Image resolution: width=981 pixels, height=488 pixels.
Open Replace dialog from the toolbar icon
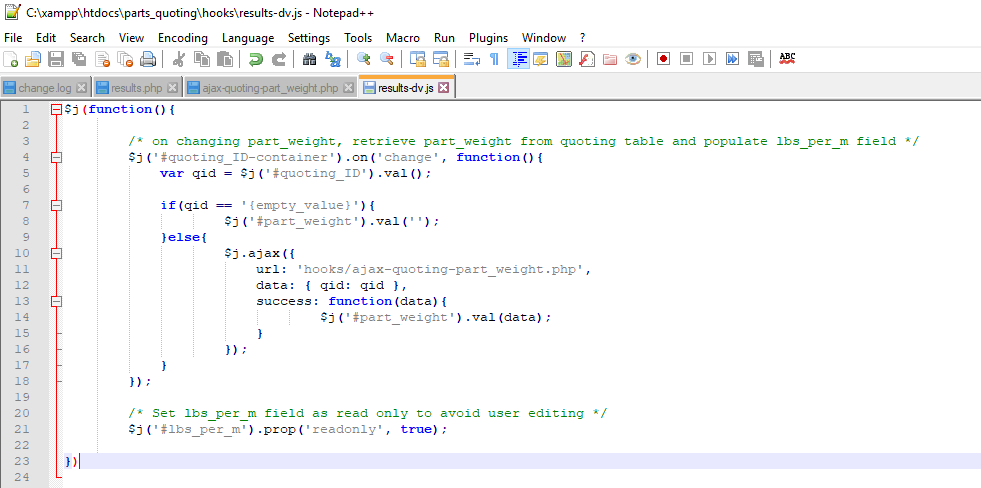pos(332,59)
